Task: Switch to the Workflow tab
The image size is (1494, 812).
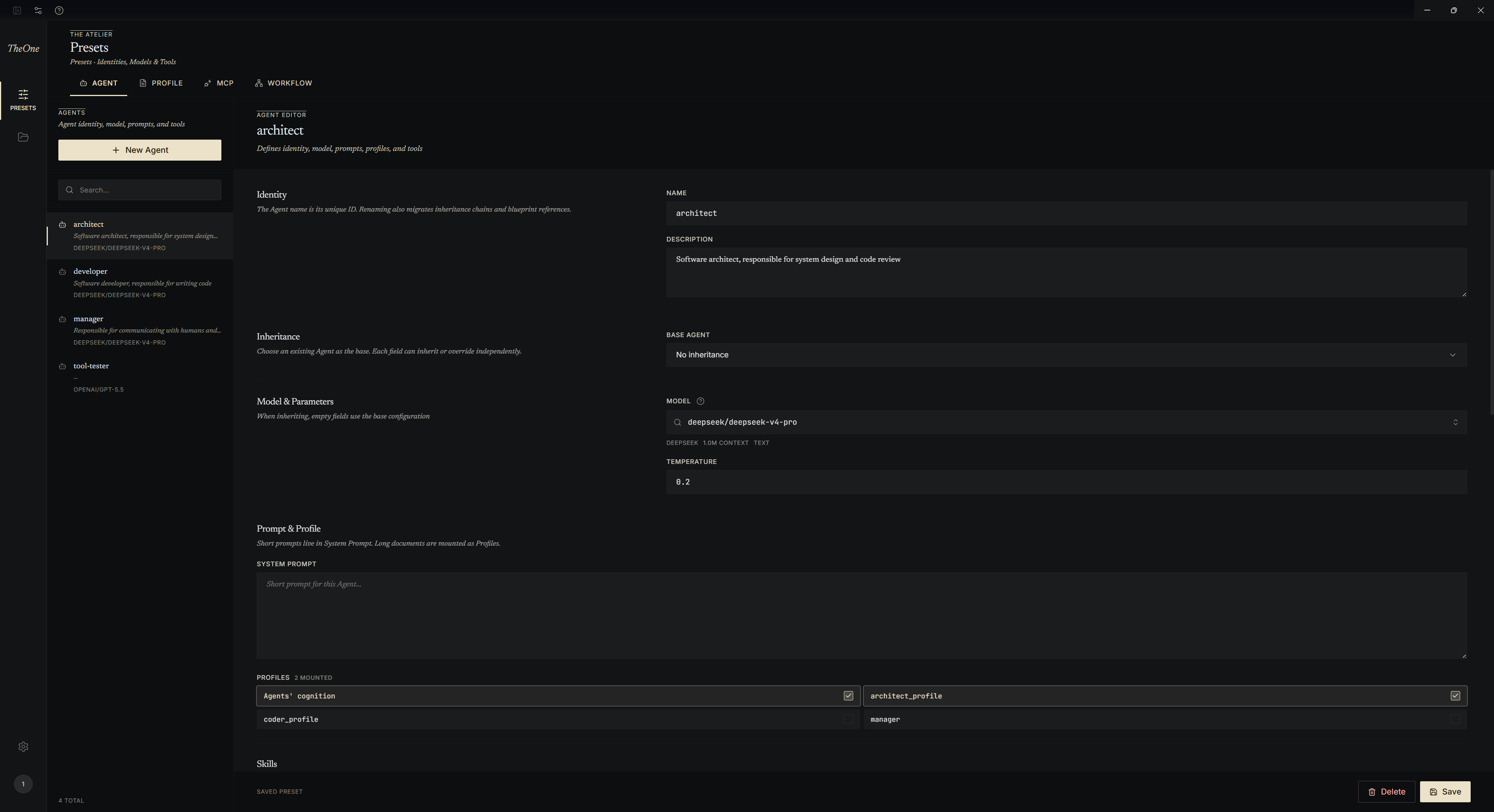Action: pyautogui.click(x=284, y=84)
